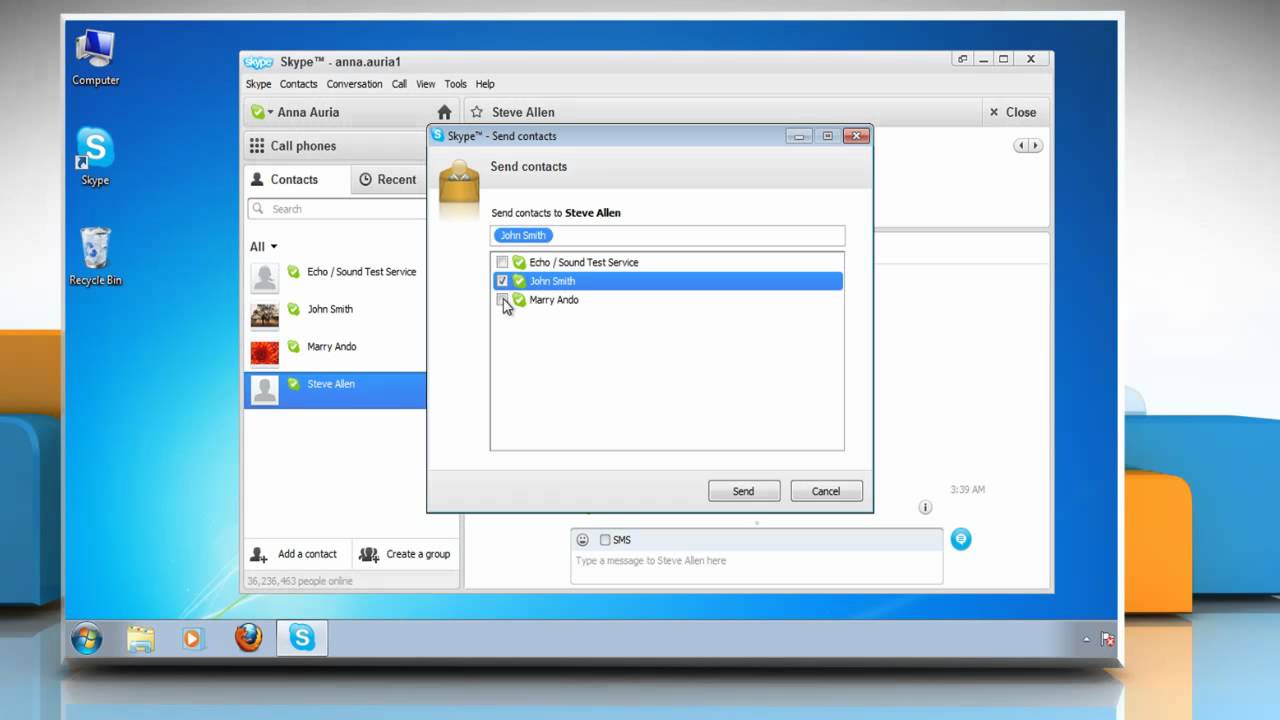1280x720 pixels.
Task: Open the emoticon picker in the message box
Action: point(583,540)
